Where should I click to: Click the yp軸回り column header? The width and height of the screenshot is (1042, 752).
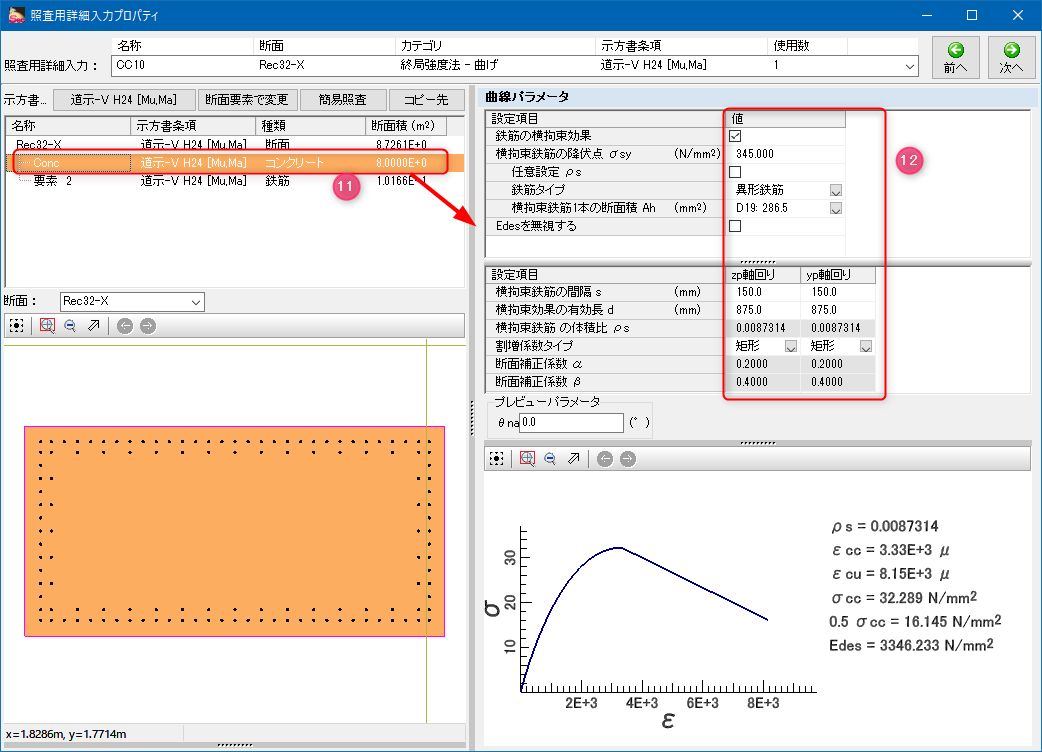pyautogui.click(x=838, y=274)
